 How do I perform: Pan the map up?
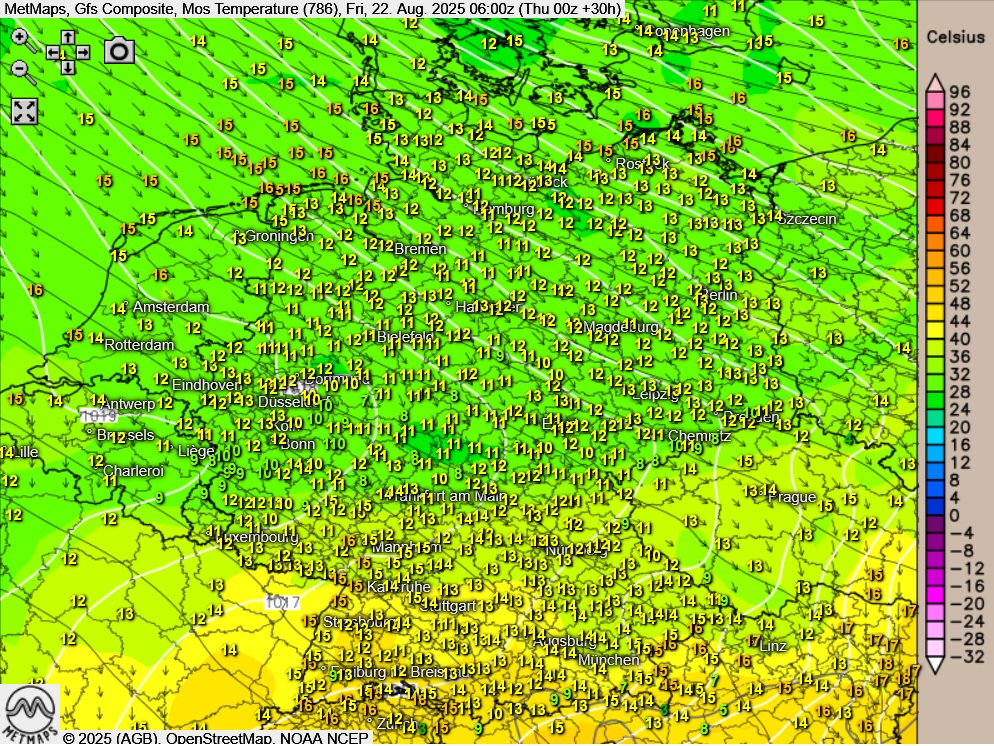67,38
